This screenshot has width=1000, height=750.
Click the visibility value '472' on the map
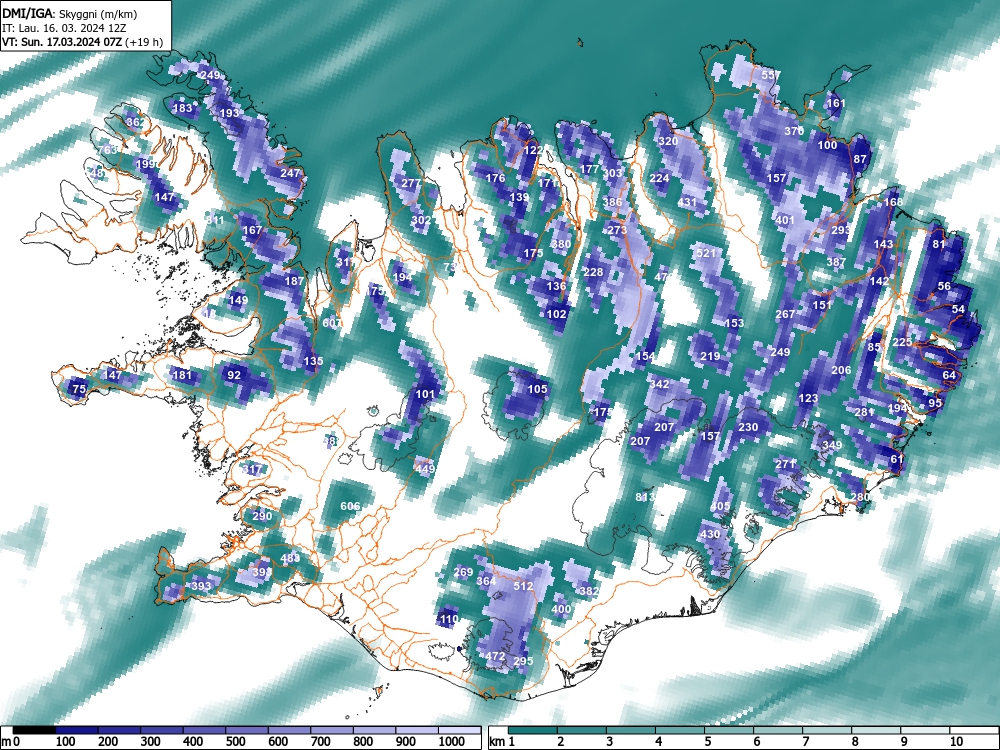click(496, 656)
